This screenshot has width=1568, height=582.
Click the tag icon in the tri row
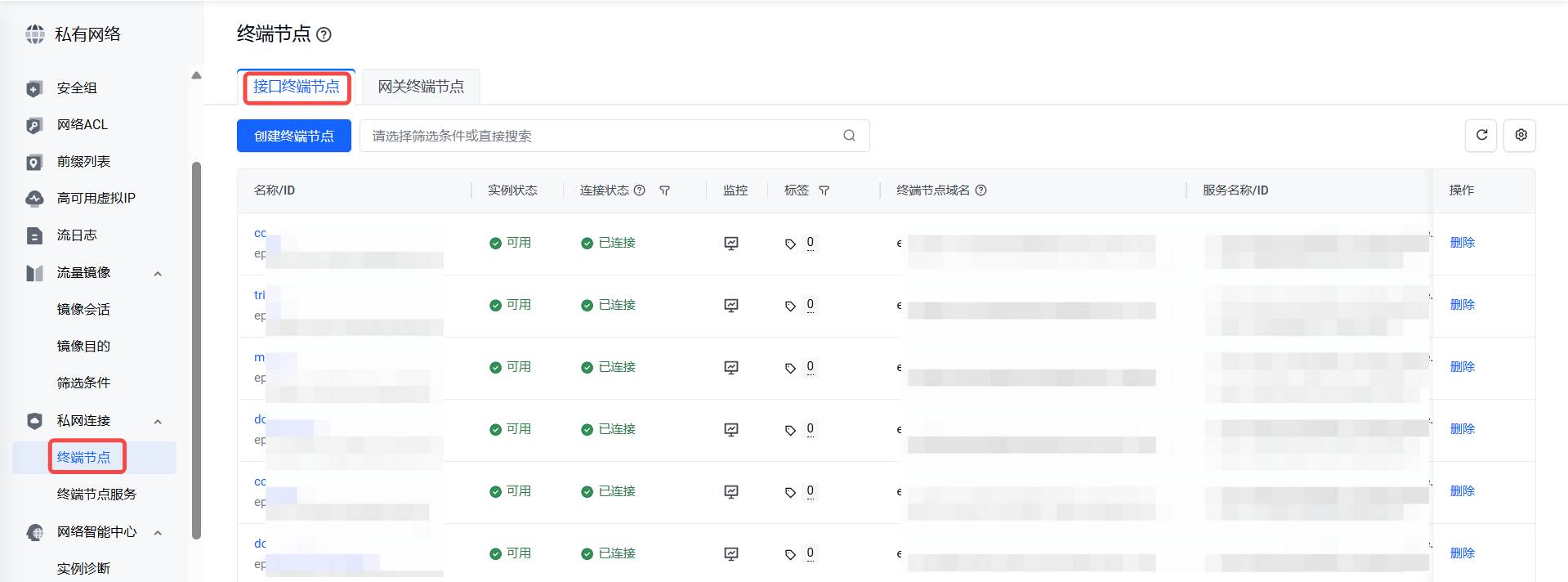pos(790,307)
